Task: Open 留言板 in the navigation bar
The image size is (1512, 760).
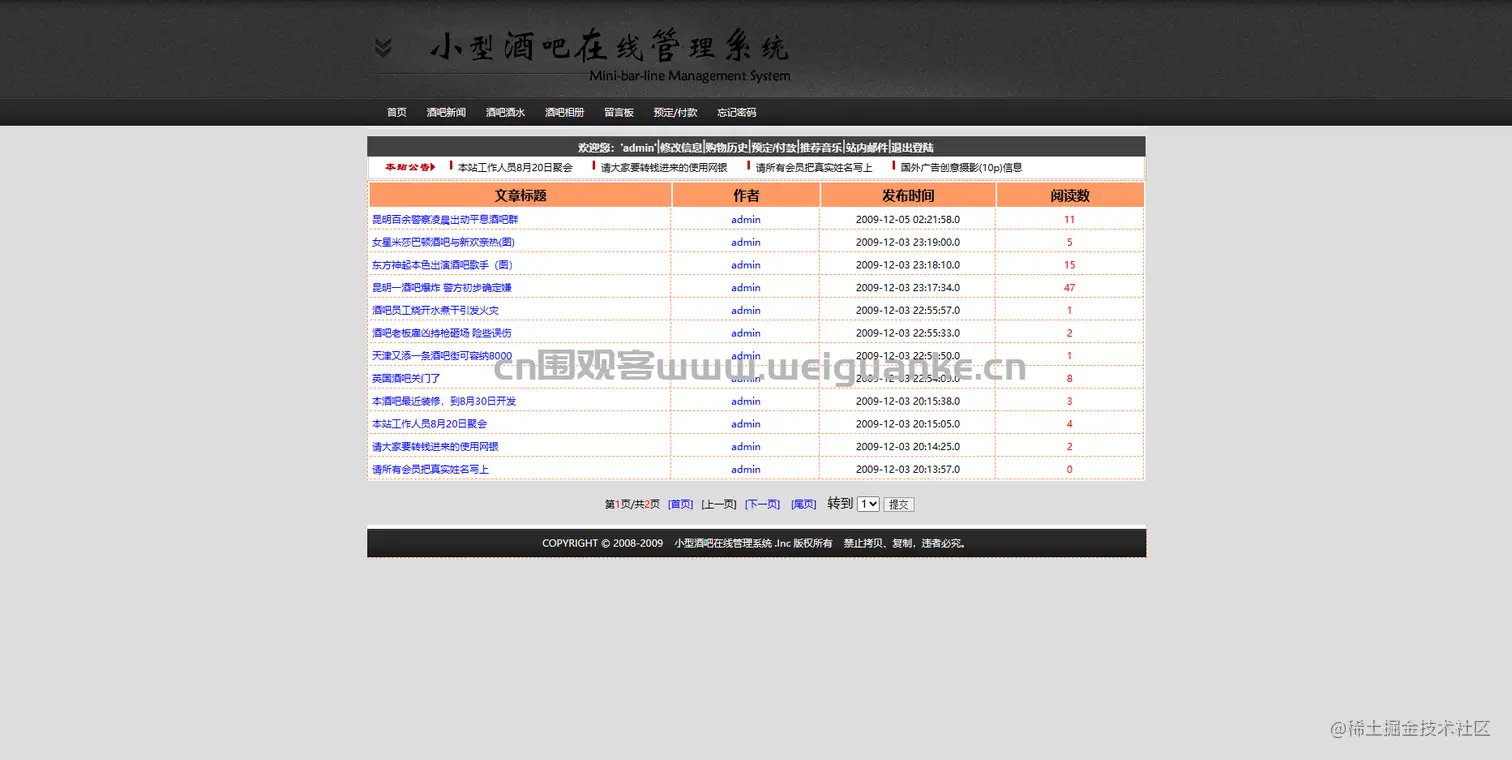Action: pos(619,112)
